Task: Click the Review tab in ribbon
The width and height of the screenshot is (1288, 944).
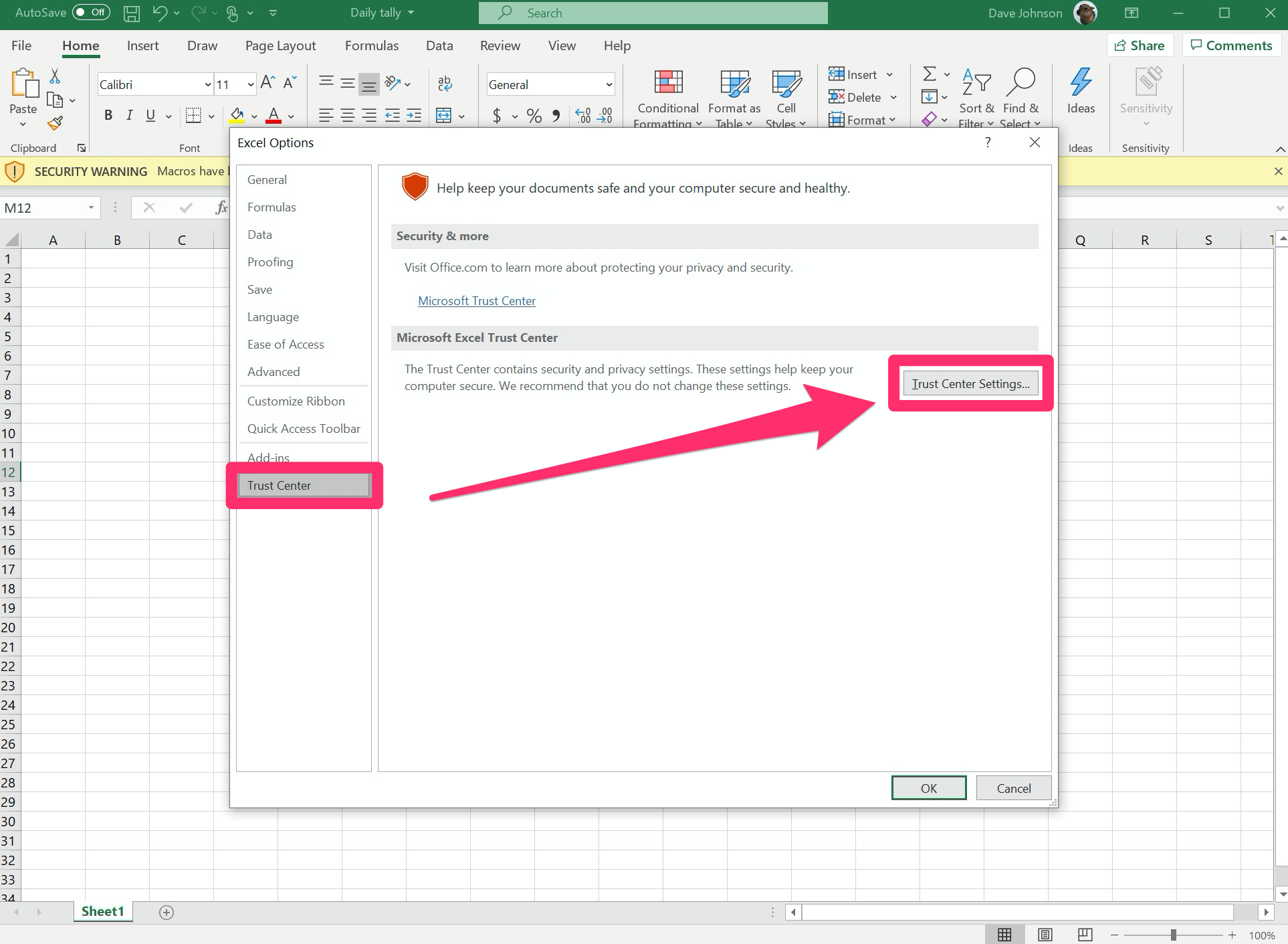Action: click(x=498, y=45)
